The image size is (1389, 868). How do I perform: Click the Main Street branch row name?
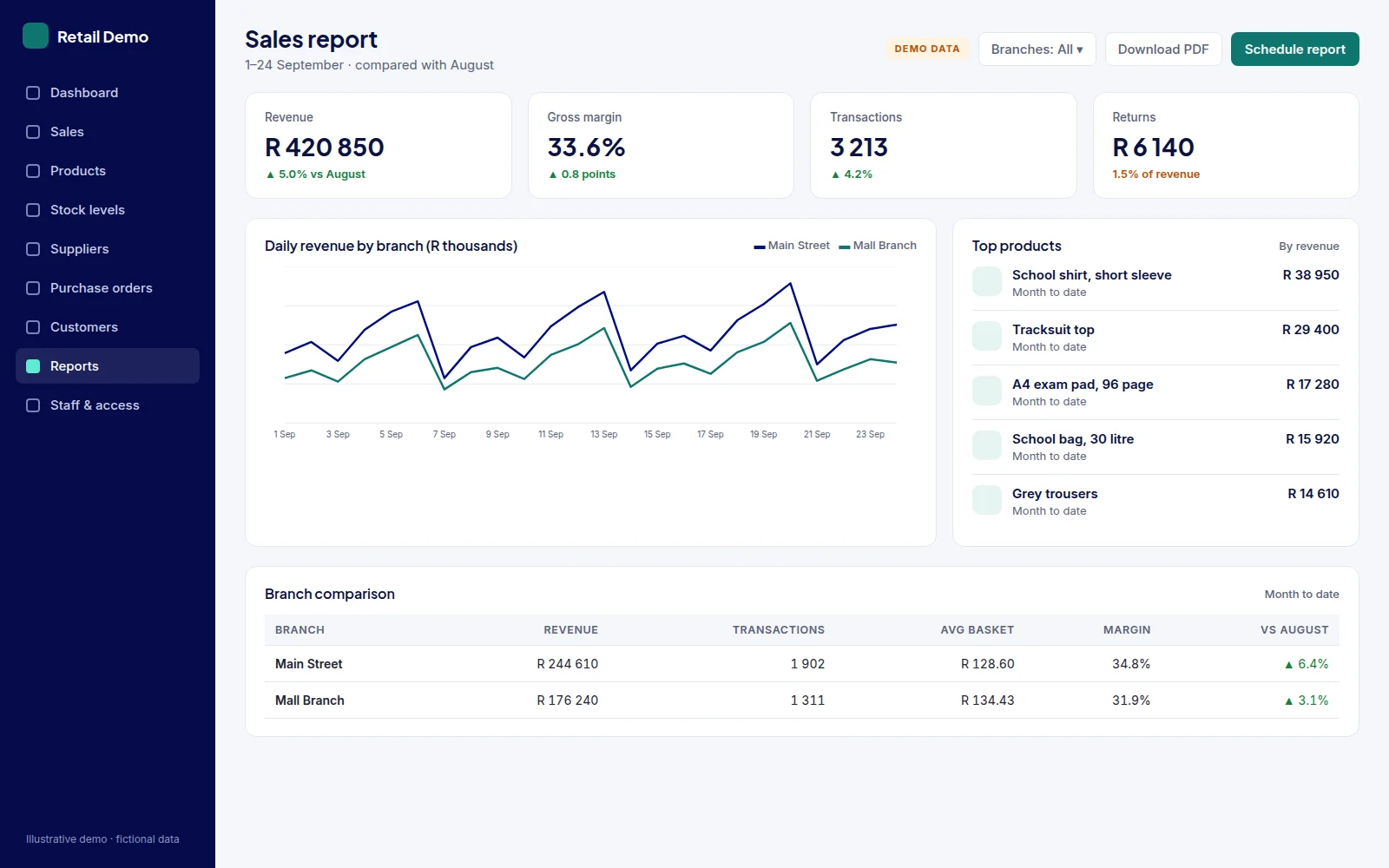click(x=309, y=664)
